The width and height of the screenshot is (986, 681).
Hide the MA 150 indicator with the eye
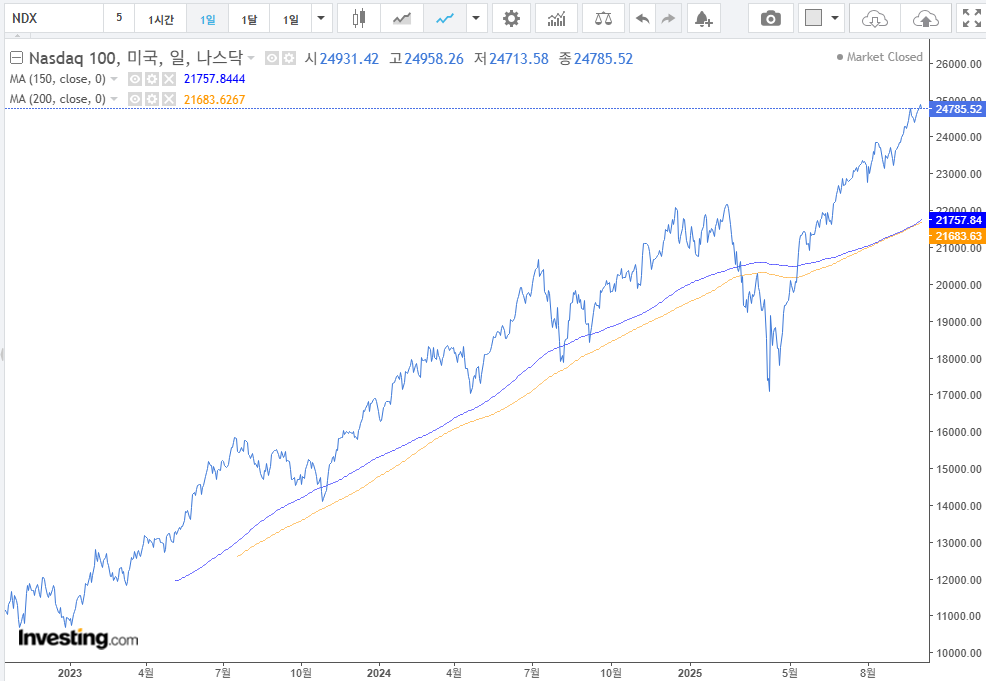(x=135, y=79)
